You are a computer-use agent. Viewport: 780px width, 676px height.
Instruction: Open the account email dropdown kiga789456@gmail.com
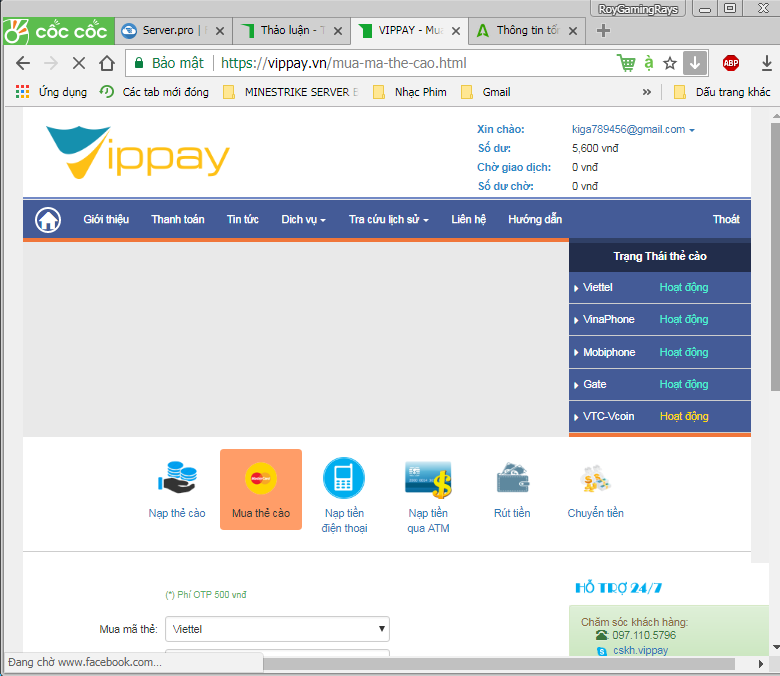click(633, 129)
